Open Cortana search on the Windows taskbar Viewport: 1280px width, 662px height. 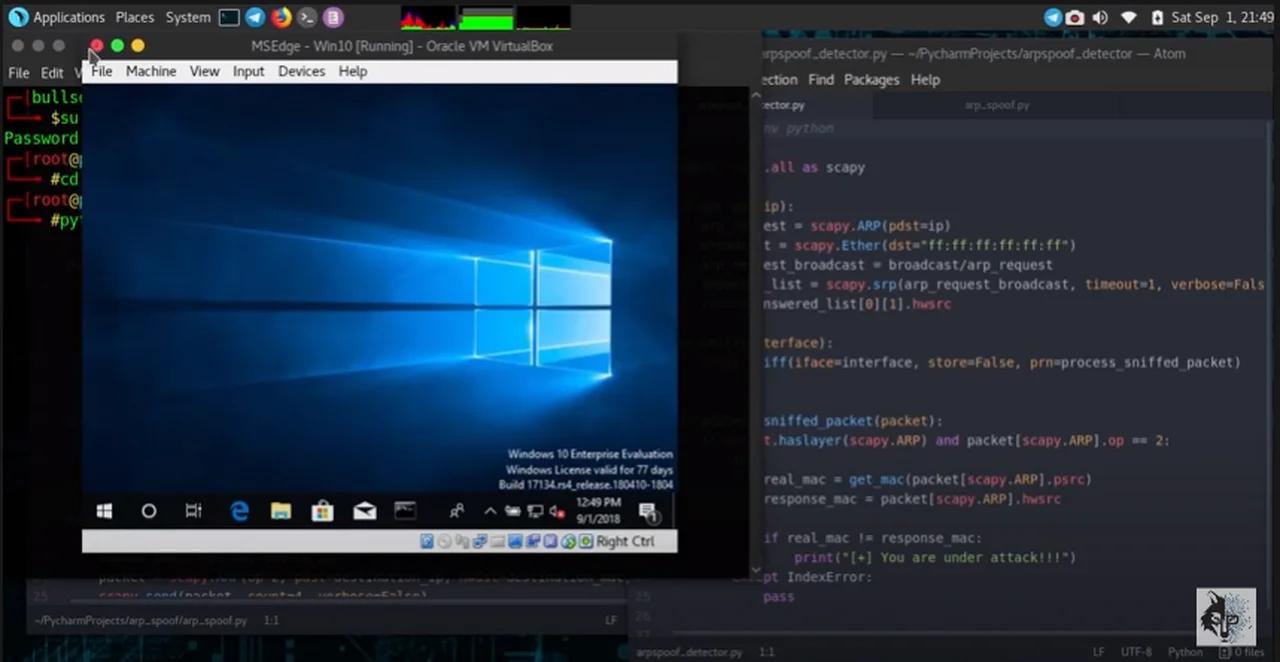[x=148, y=511]
